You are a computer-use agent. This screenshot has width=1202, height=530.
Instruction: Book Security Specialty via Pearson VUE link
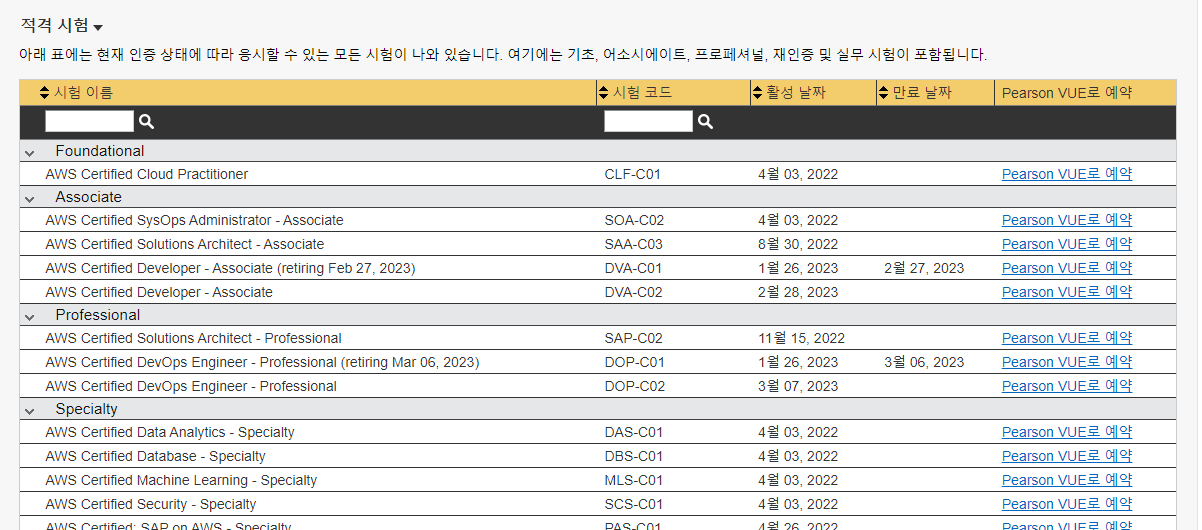(x=1067, y=504)
